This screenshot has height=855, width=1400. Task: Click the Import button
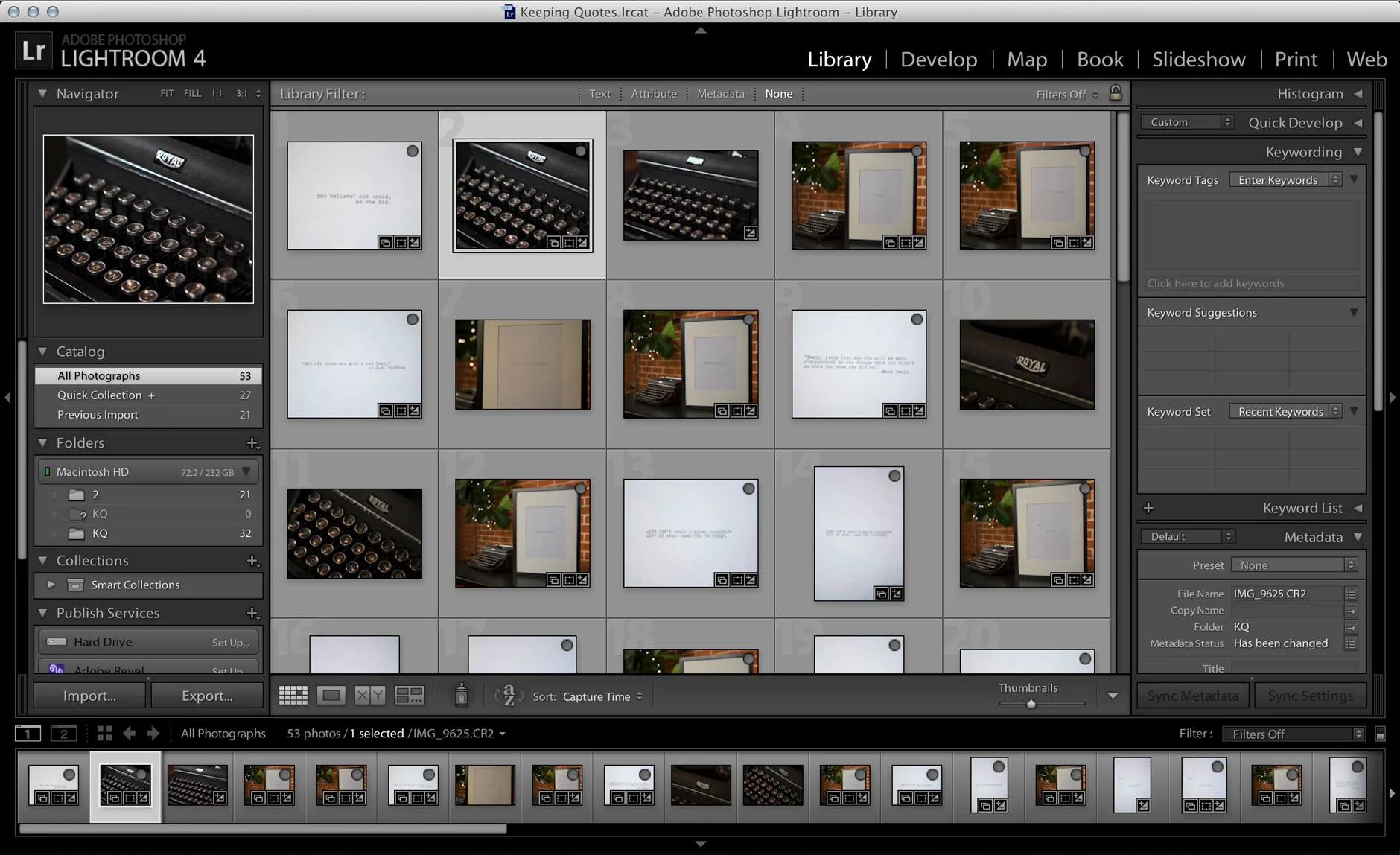[89, 696]
